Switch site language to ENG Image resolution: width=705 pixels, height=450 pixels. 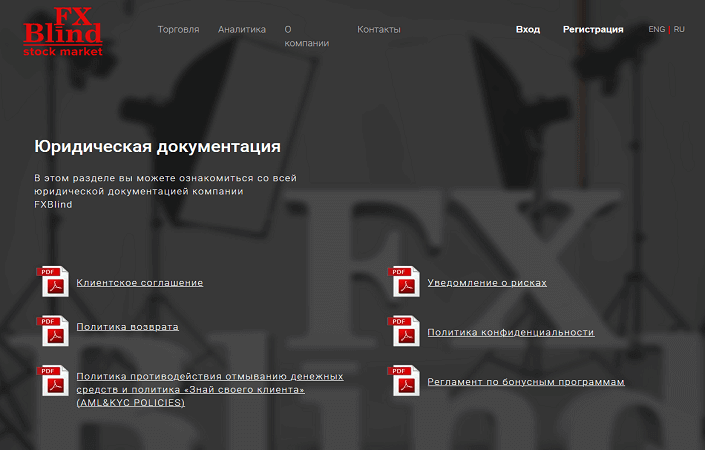point(657,30)
